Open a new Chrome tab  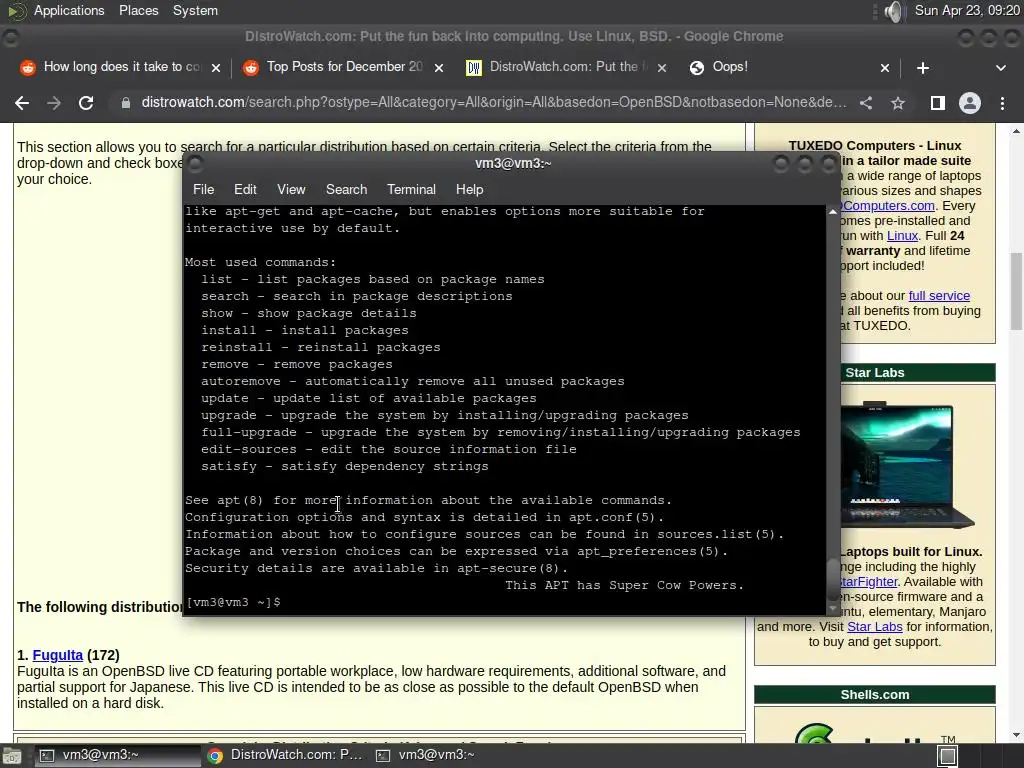coord(923,68)
